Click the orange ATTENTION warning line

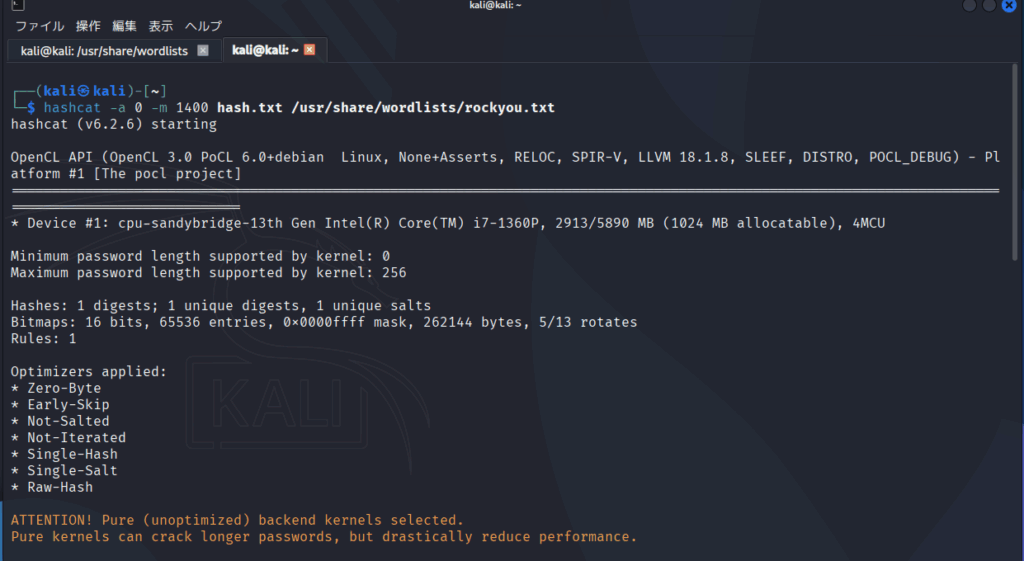[x=237, y=520]
